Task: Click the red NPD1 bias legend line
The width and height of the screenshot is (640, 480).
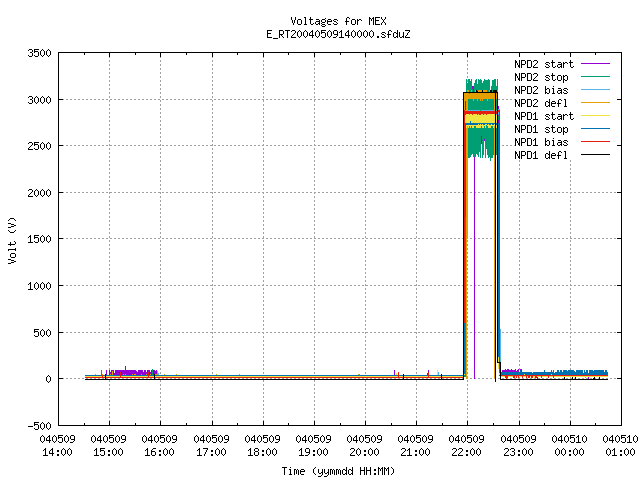Action: click(x=595, y=142)
